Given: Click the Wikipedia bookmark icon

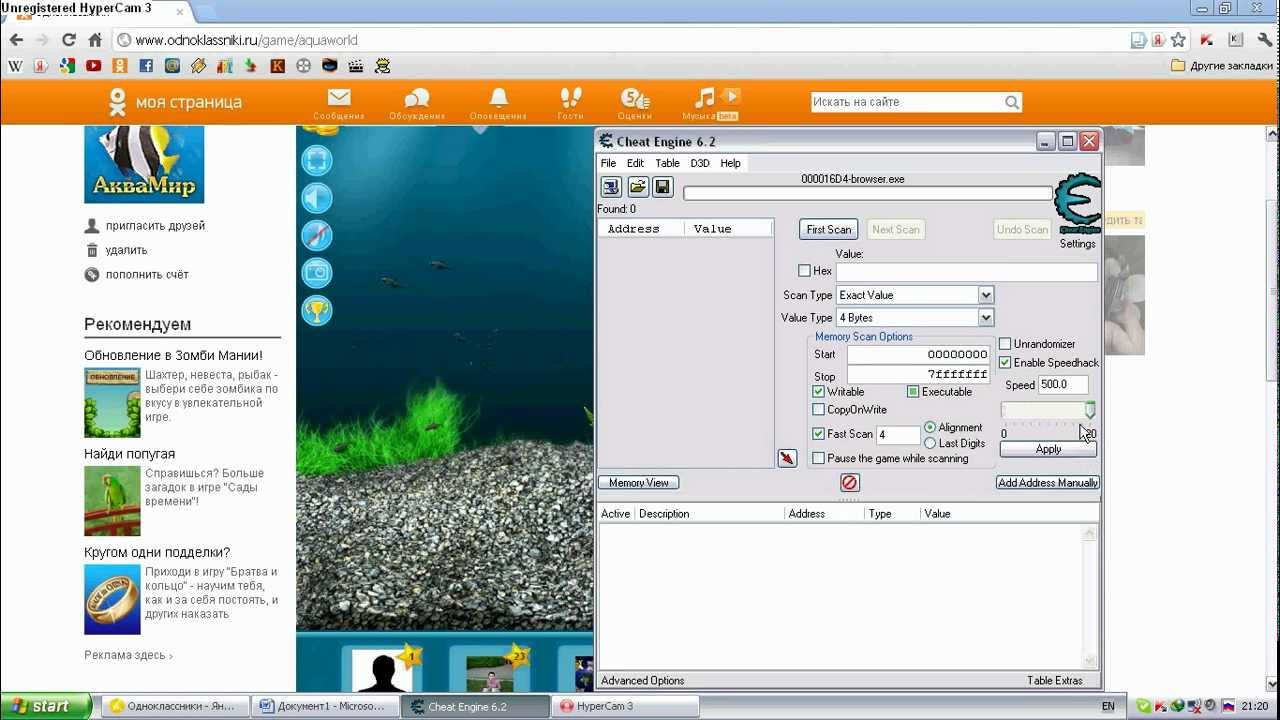Looking at the screenshot, I should click(15, 66).
